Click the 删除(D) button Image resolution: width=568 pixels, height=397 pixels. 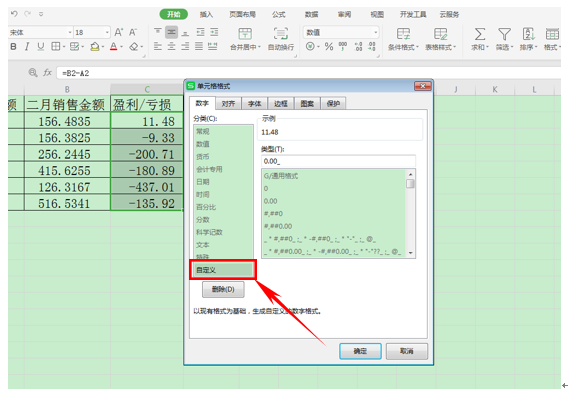click(x=223, y=289)
